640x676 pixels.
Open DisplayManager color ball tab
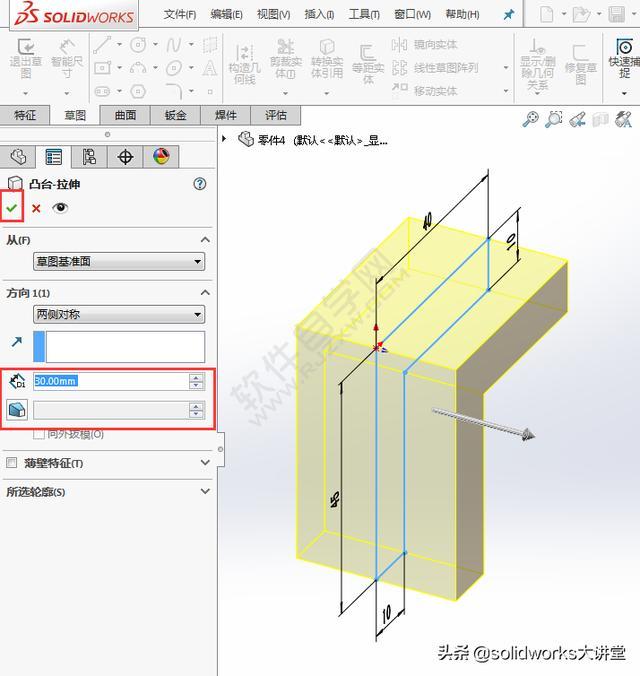[161, 156]
